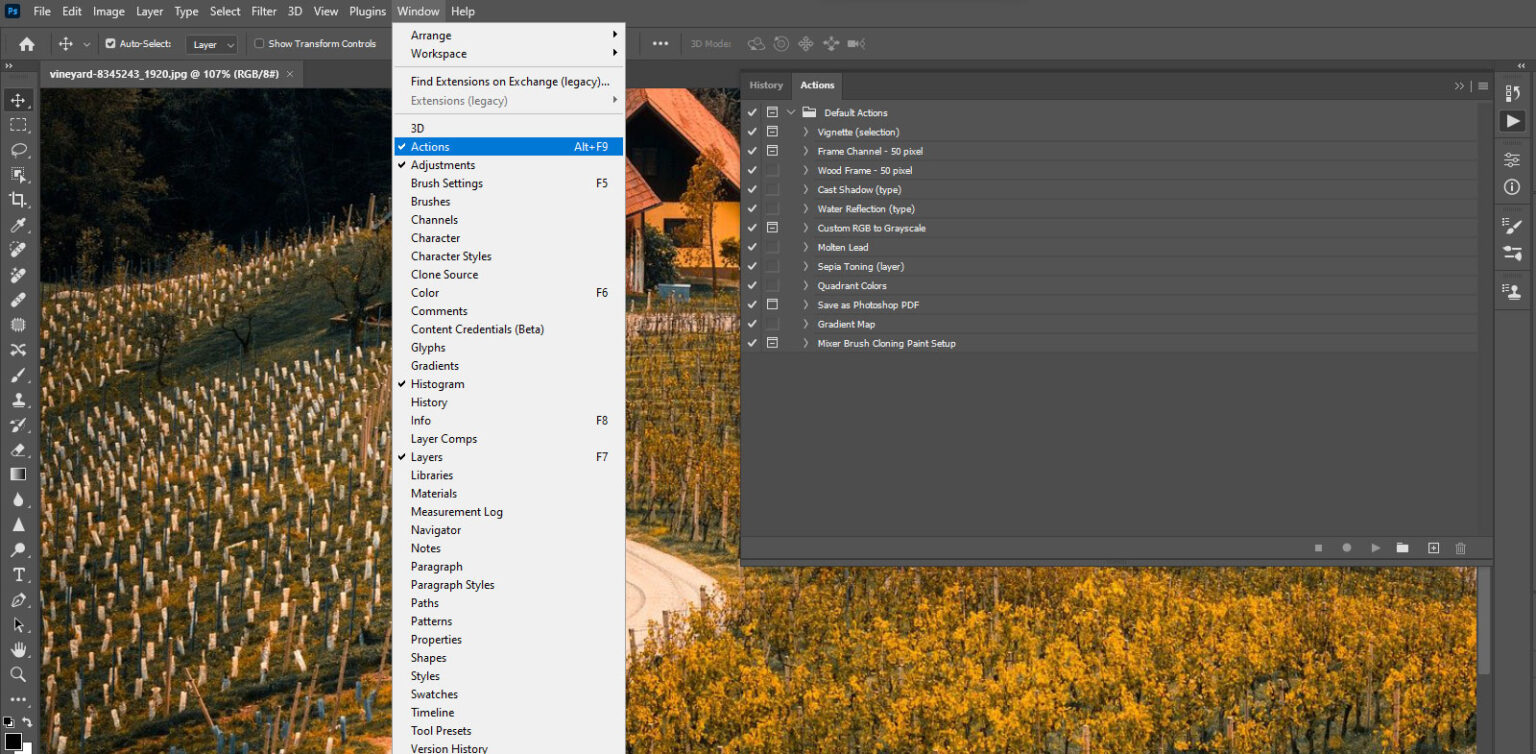Image resolution: width=1536 pixels, height=754 pixels.
Task: Toggle the Auto-Select checkbox
Action: (x=111, y=44)
